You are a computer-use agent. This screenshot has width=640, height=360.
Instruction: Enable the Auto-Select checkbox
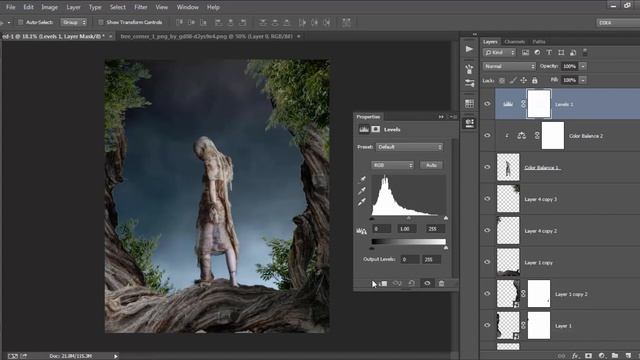(20, 22)
